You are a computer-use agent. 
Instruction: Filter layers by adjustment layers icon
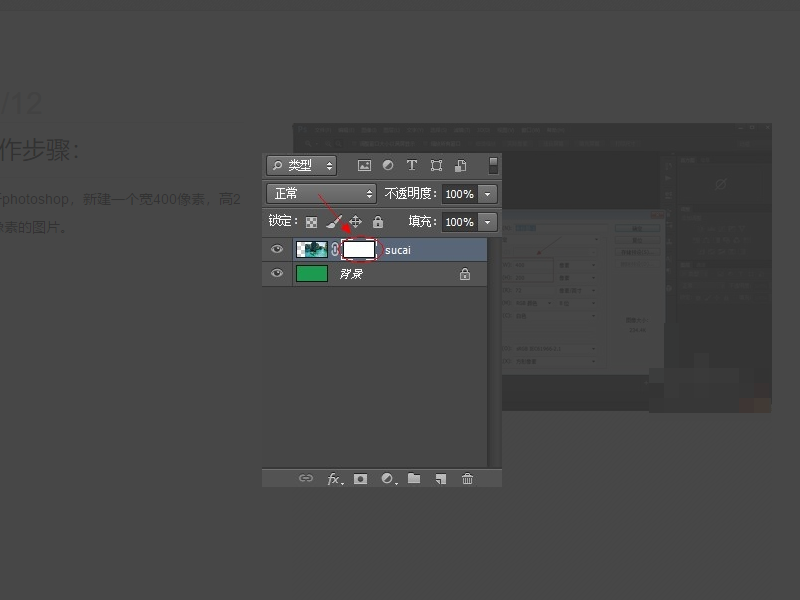click(388, 165)
